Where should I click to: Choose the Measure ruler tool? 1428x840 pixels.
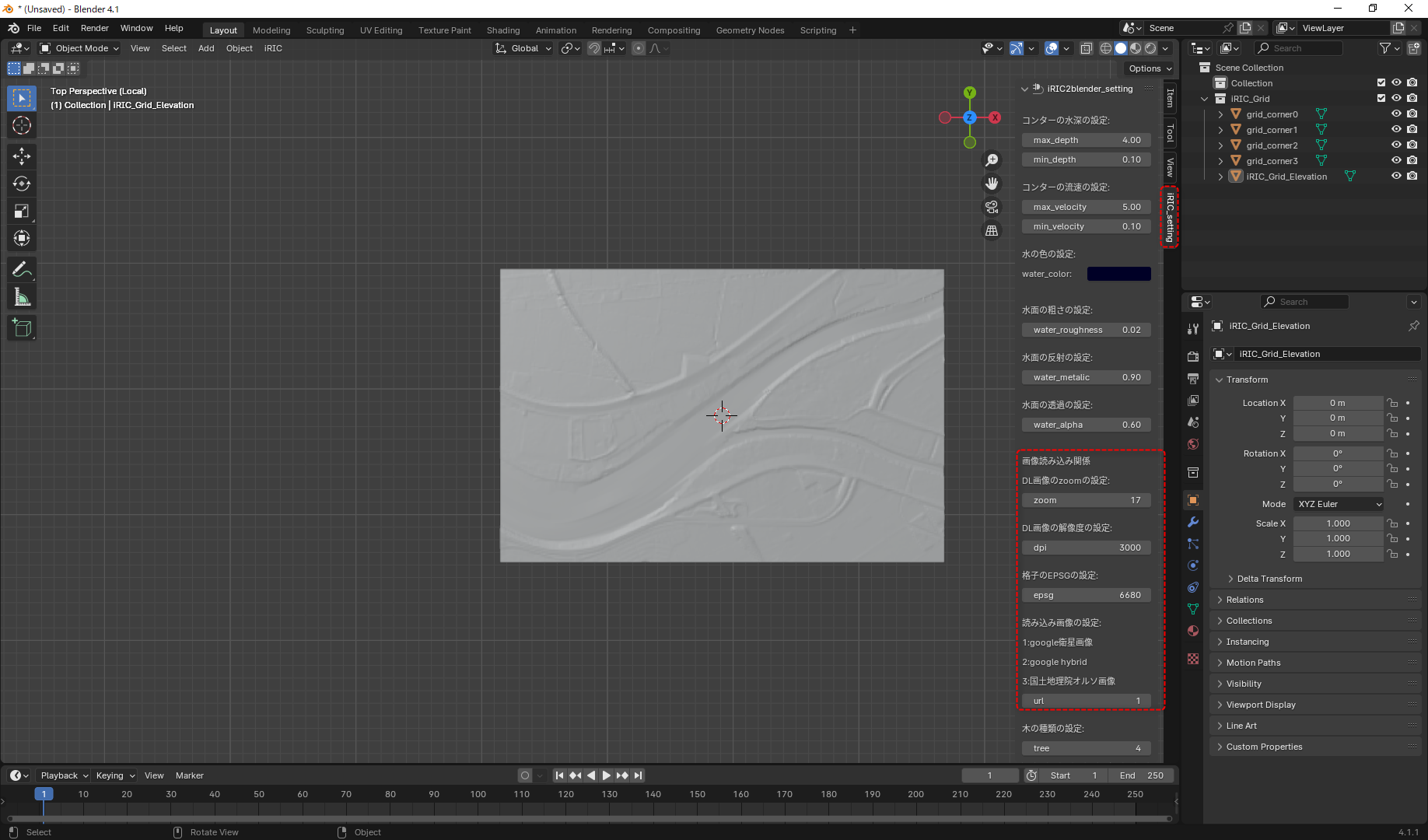(22, 298)
